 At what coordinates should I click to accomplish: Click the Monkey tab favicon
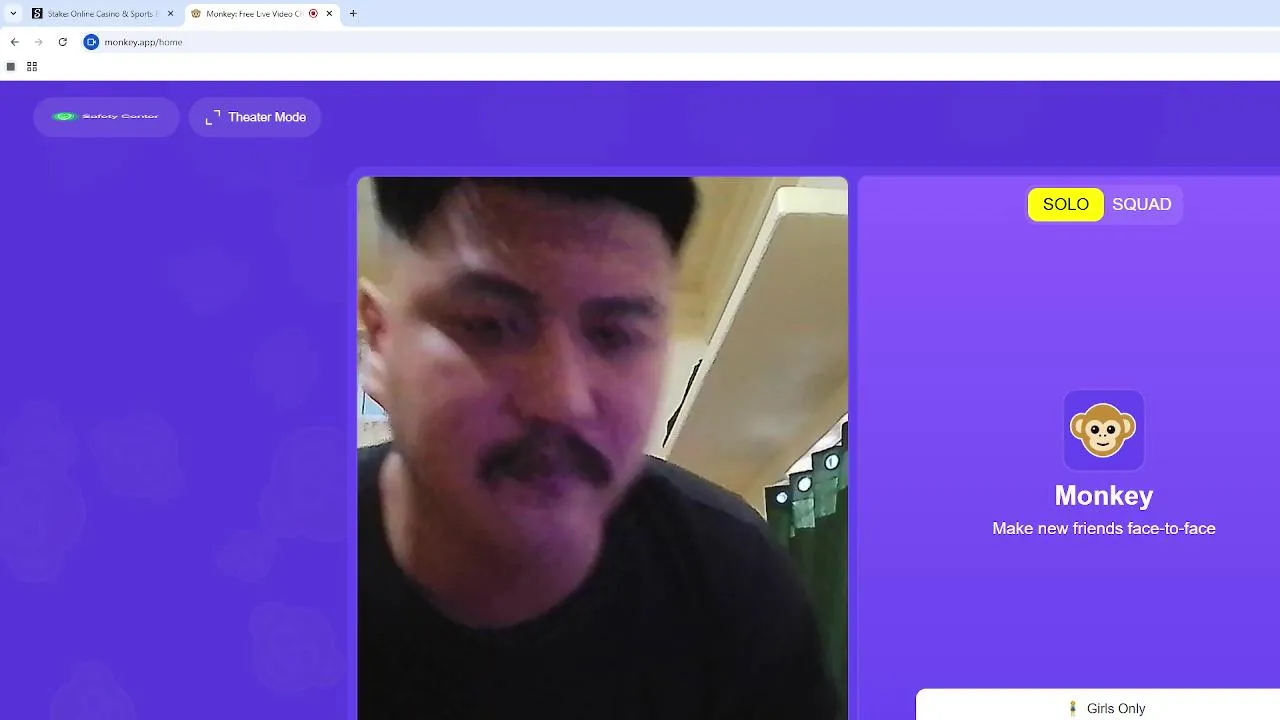(x=196, y=14)
